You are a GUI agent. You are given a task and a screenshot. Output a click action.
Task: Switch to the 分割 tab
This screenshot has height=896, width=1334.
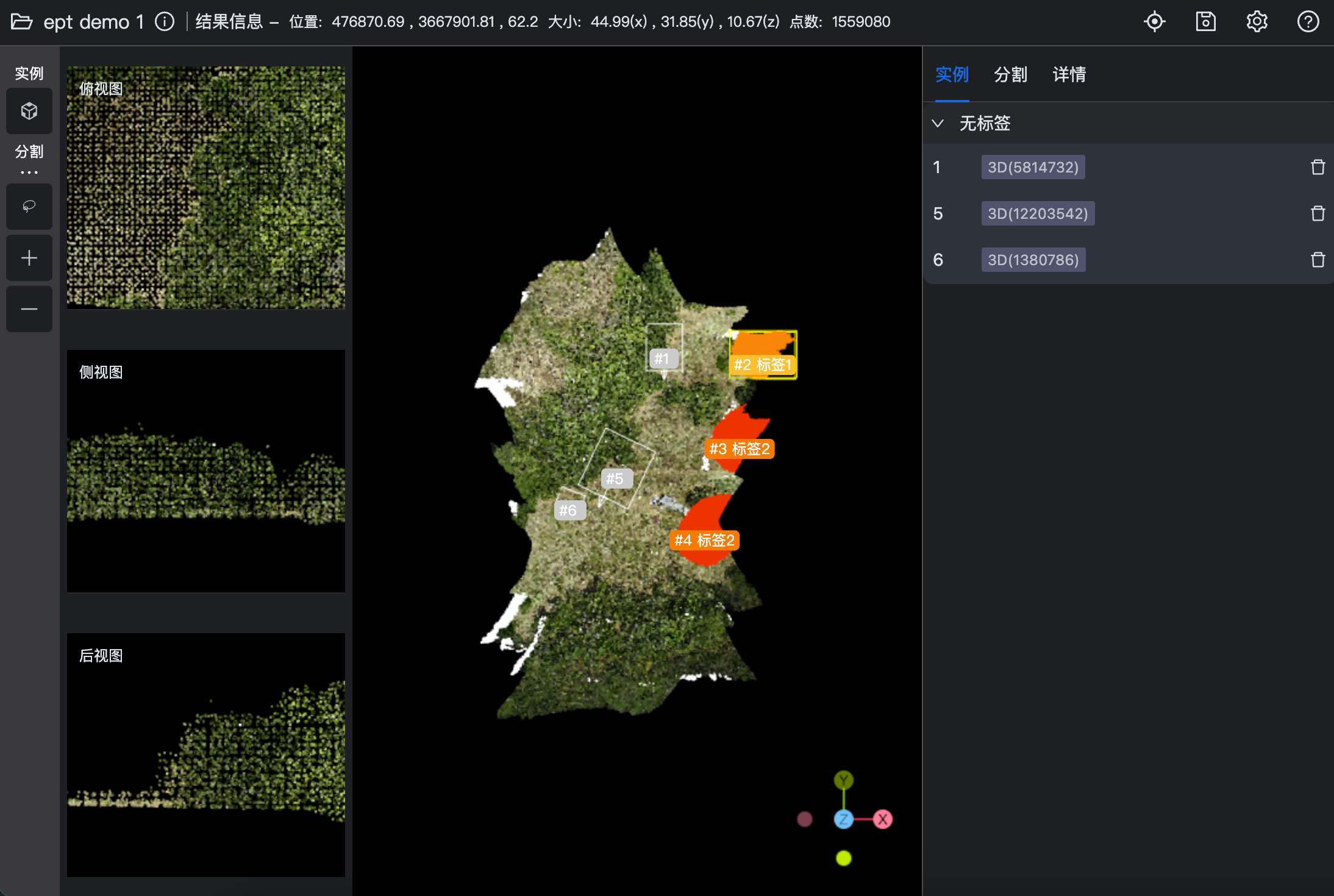click(1010, 74)
